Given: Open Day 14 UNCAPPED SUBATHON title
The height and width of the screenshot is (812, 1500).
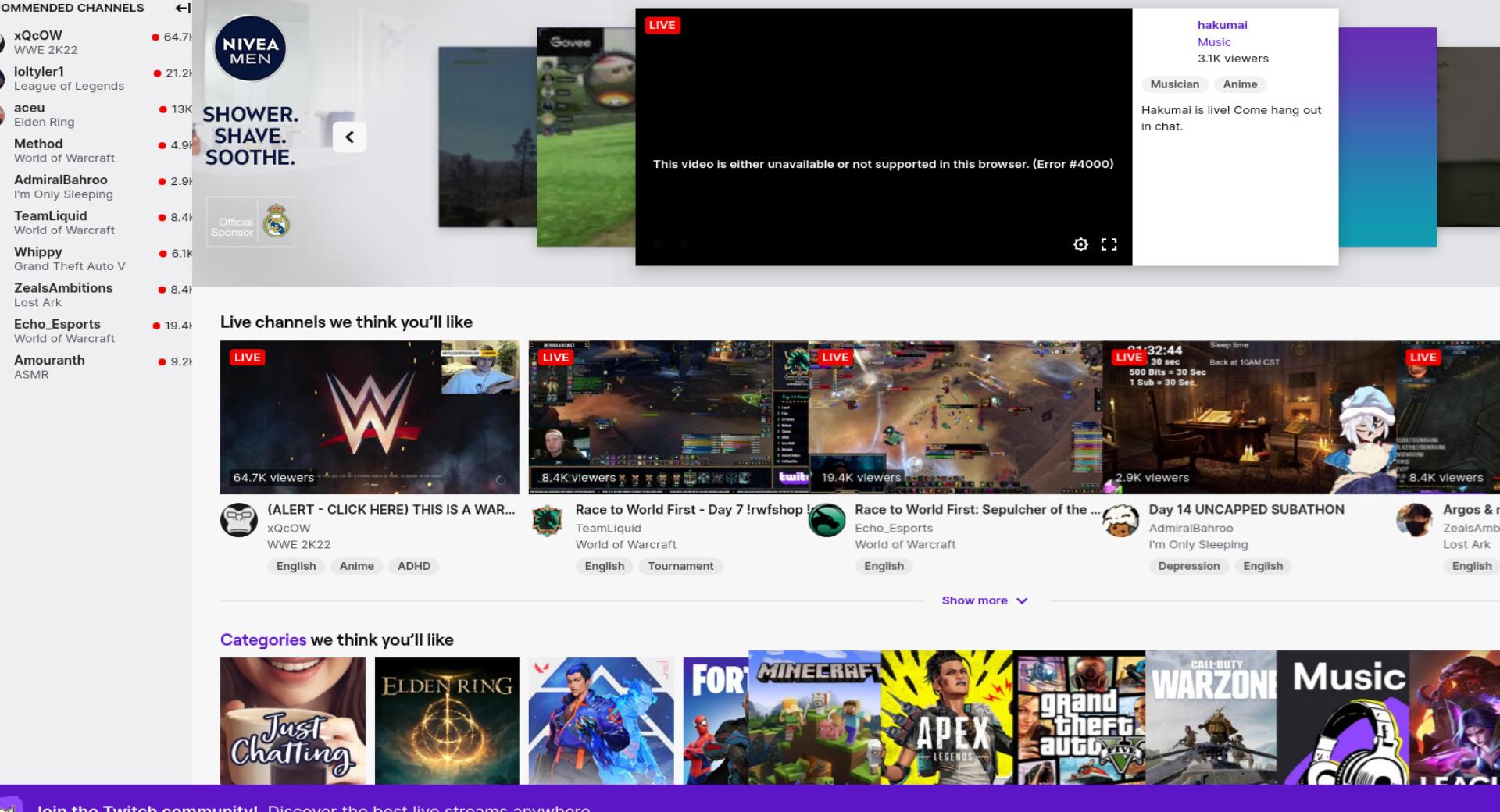Looking at the screenshot, I should 1246,509.
